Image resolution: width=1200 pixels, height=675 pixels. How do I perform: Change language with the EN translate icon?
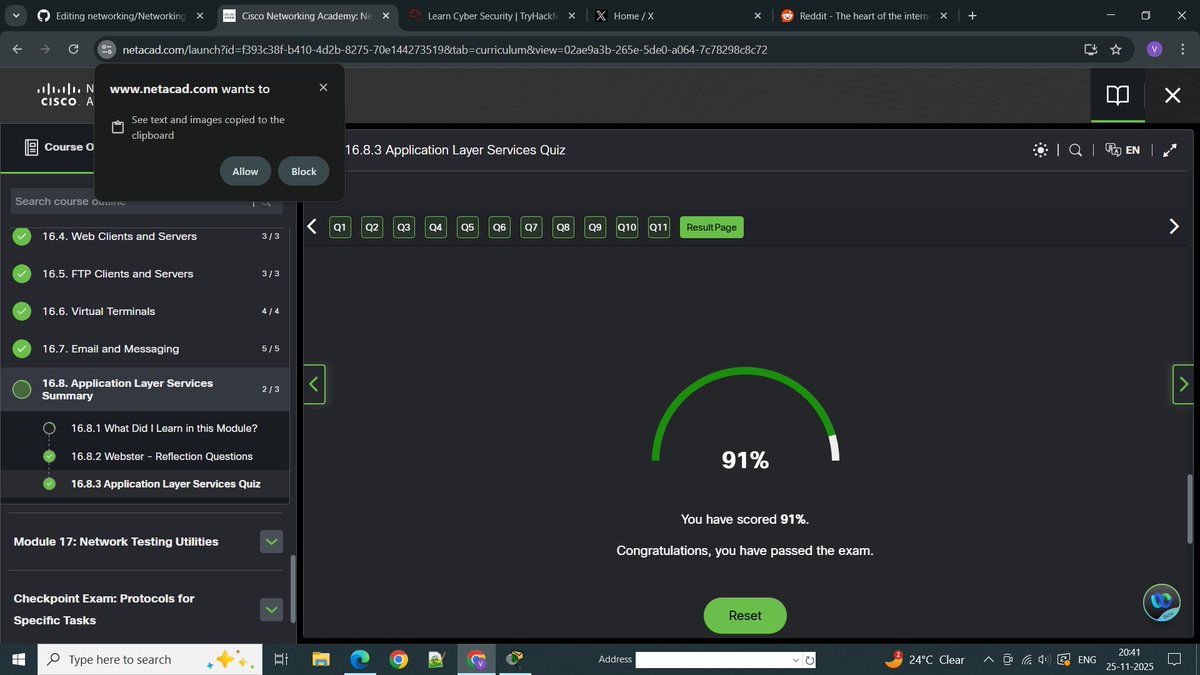click(1123, 150)
